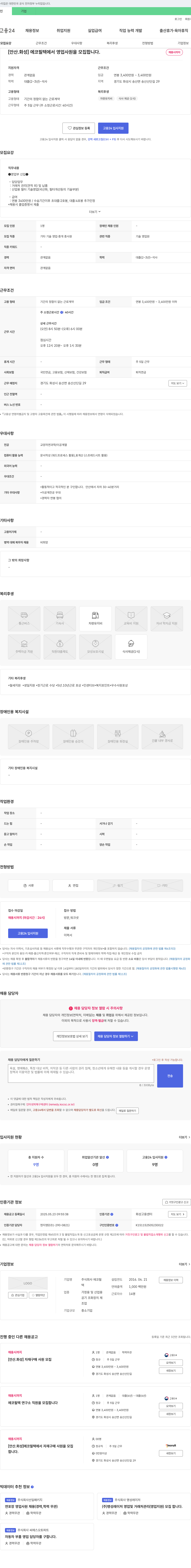Screen dimensions: 191x1568
Task: Click the 장애인용 승강기 facility icon
Action: (x=73, y=737)
